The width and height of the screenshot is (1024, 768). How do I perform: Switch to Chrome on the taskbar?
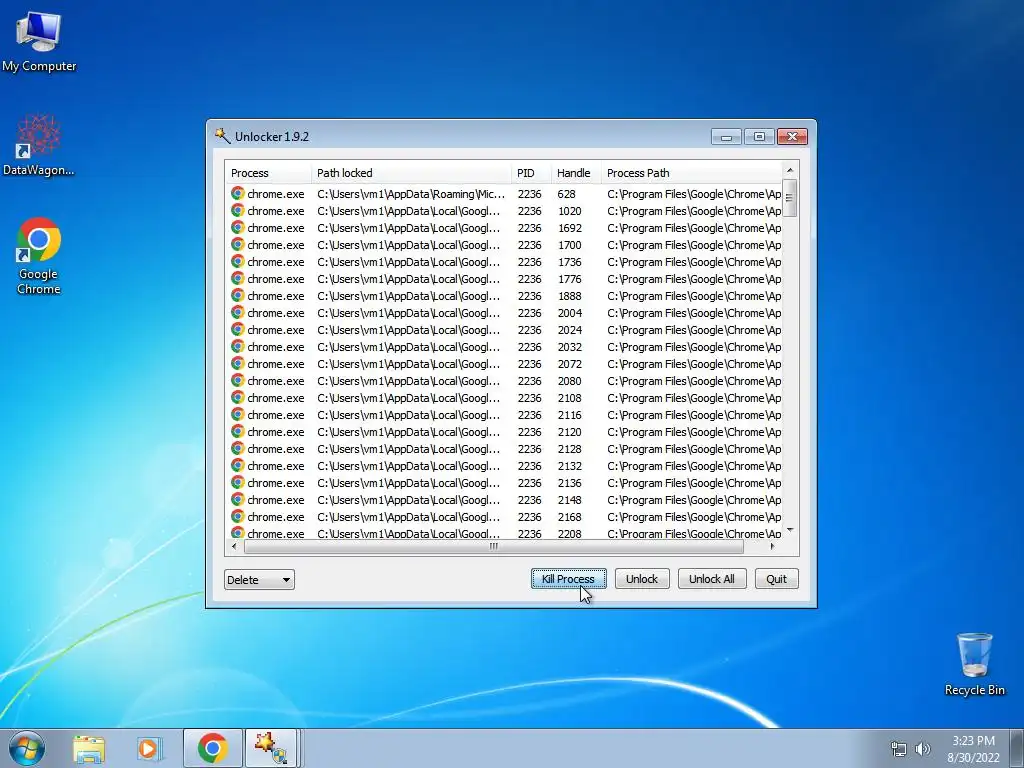(213, 748)
